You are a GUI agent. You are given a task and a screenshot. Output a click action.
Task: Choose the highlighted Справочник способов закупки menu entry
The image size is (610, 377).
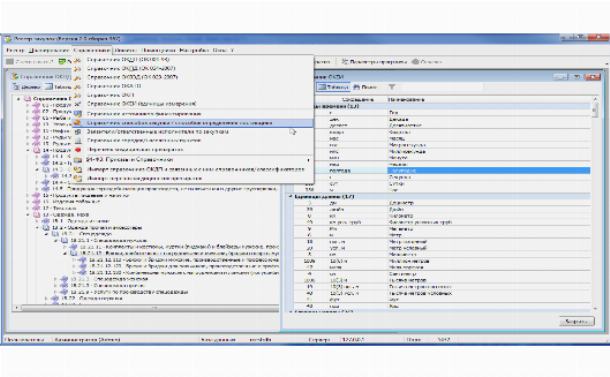(193, 123)
